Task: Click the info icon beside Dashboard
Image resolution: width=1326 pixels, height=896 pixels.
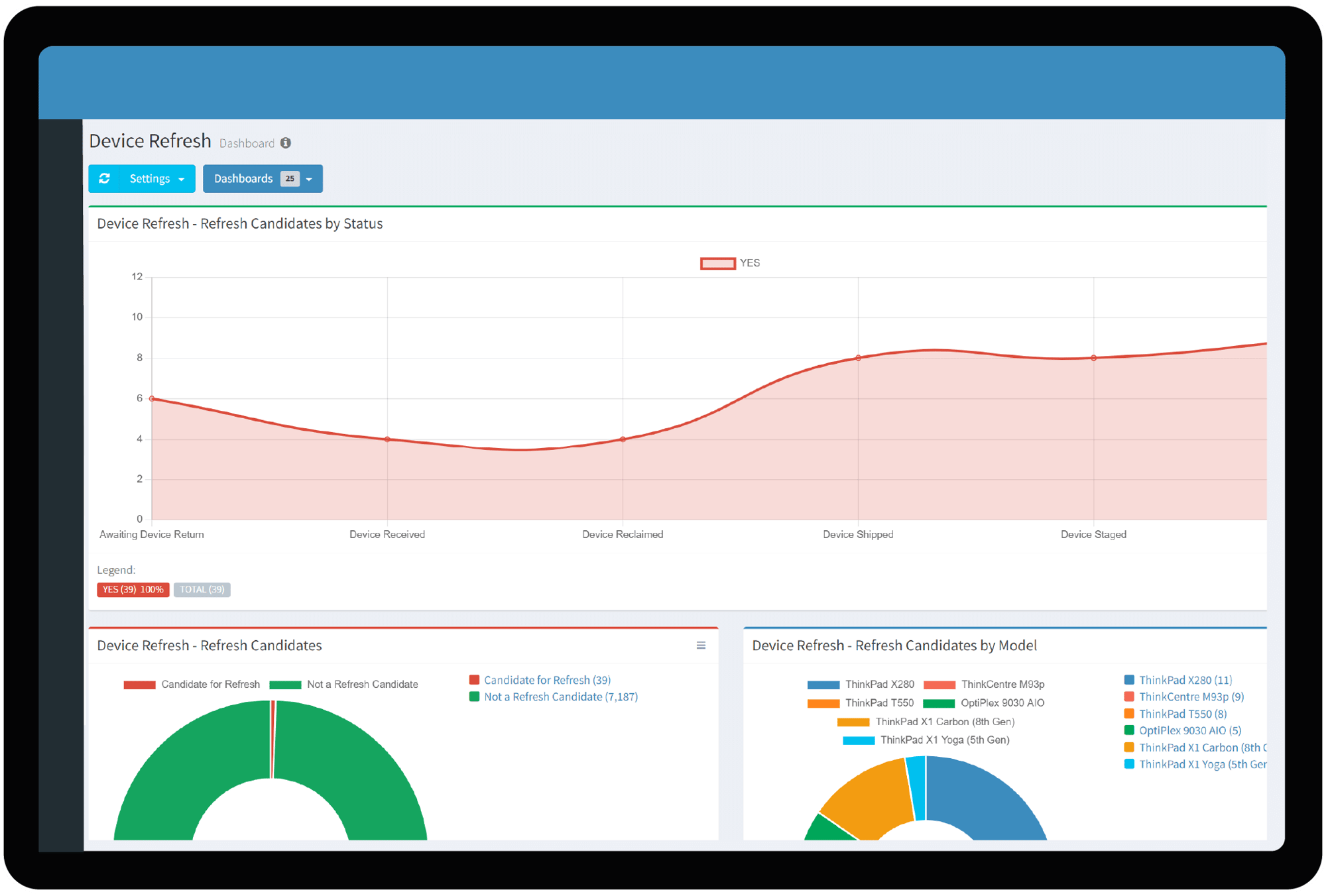Action: pyautogui.click(x=286, y=143)
